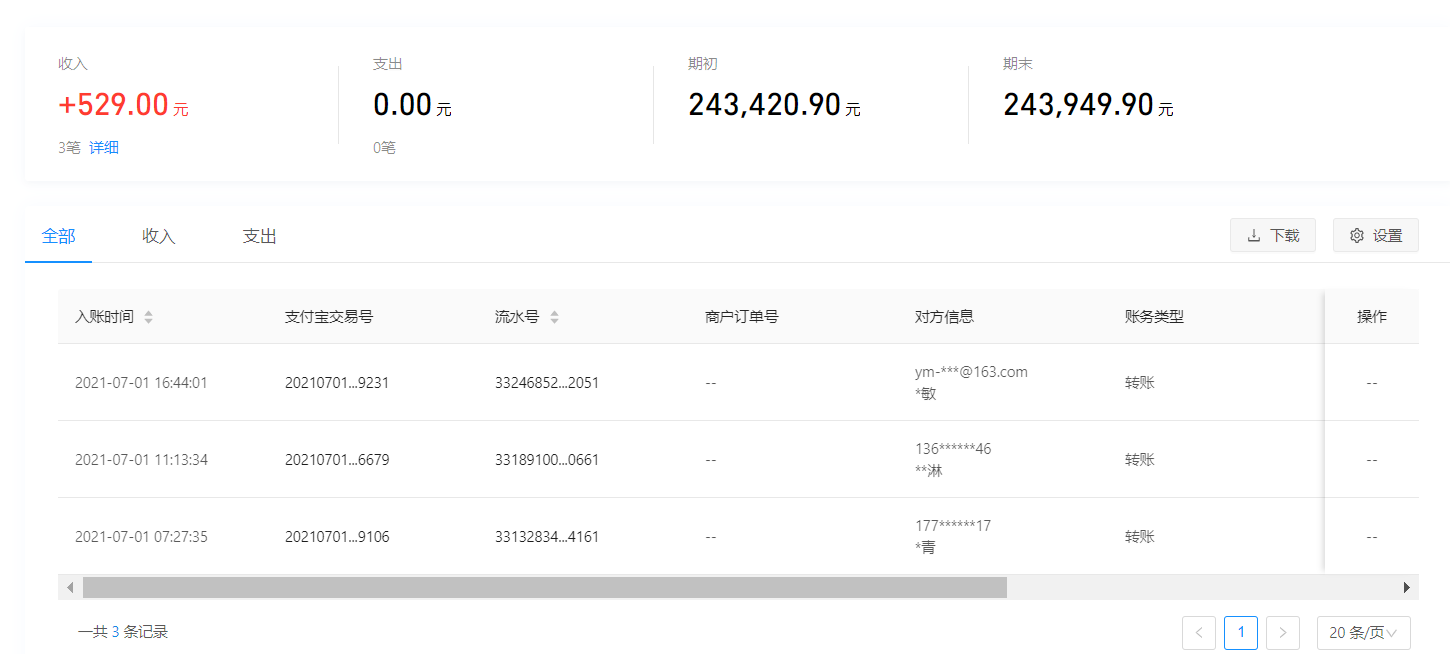Screen dimensions: 1450x654
Task: Open the 详细 link under income
Action: point(104,148)
